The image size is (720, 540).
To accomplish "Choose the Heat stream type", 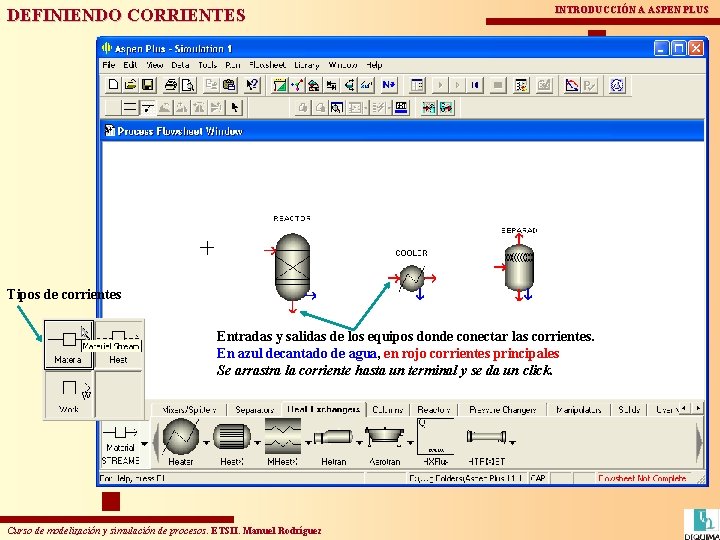I will click(x=118, y=345).
